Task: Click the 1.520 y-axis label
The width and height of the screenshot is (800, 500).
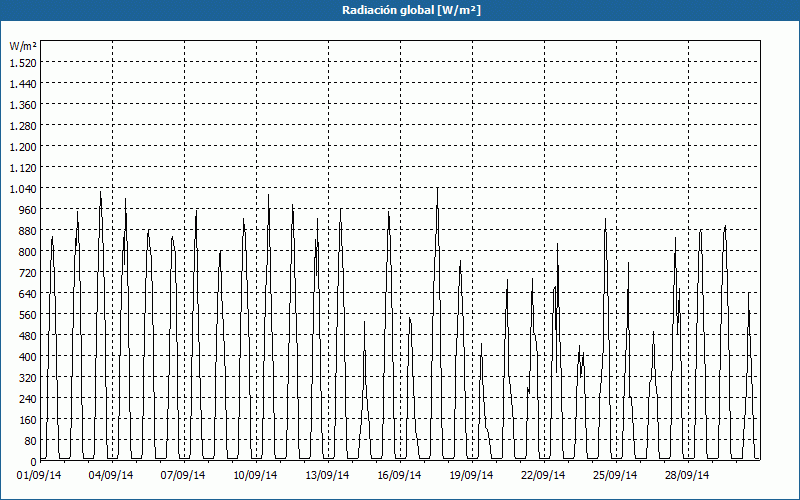Action: [23, 63]
